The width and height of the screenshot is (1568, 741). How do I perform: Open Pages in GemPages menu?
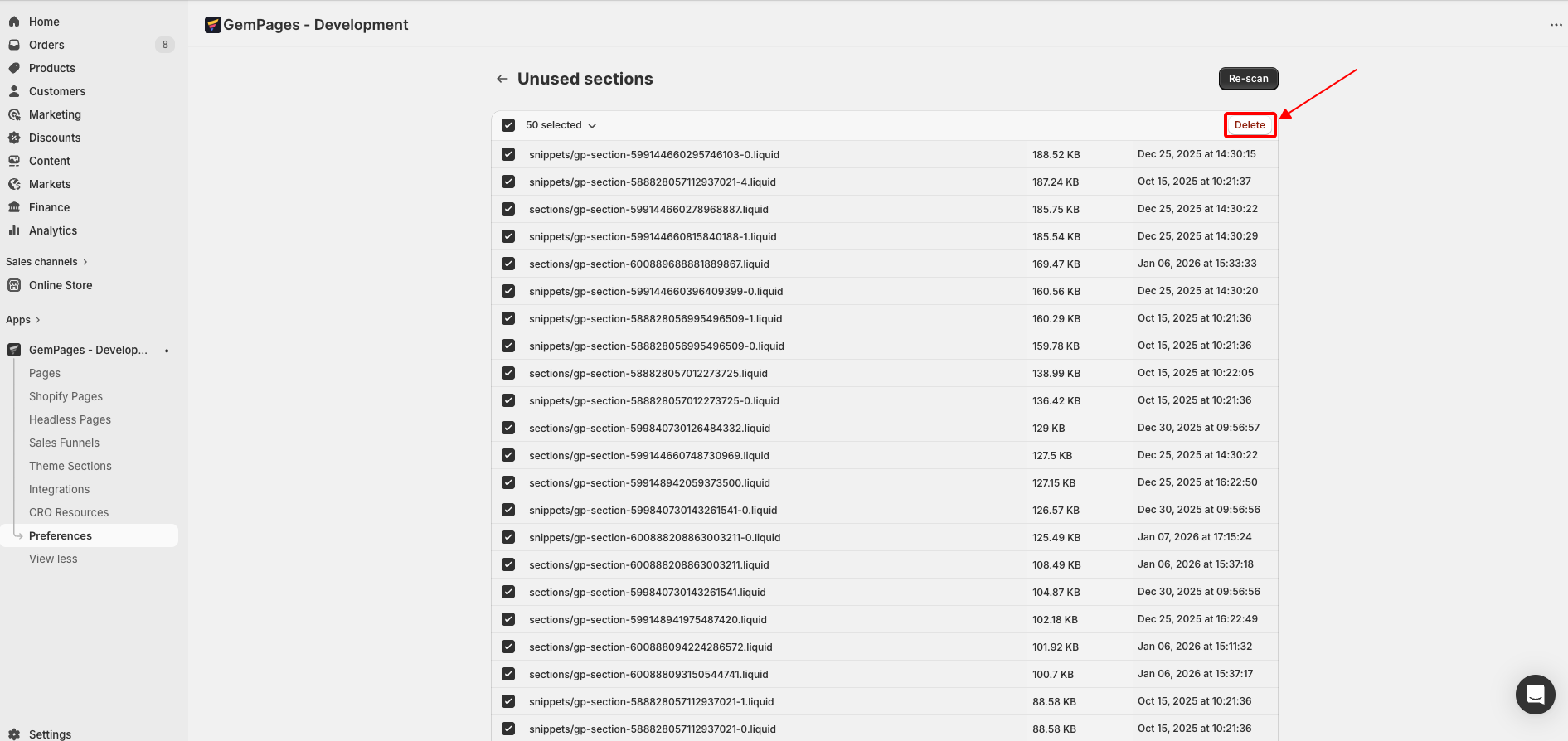pyautogui.click(x=45, y=373)
